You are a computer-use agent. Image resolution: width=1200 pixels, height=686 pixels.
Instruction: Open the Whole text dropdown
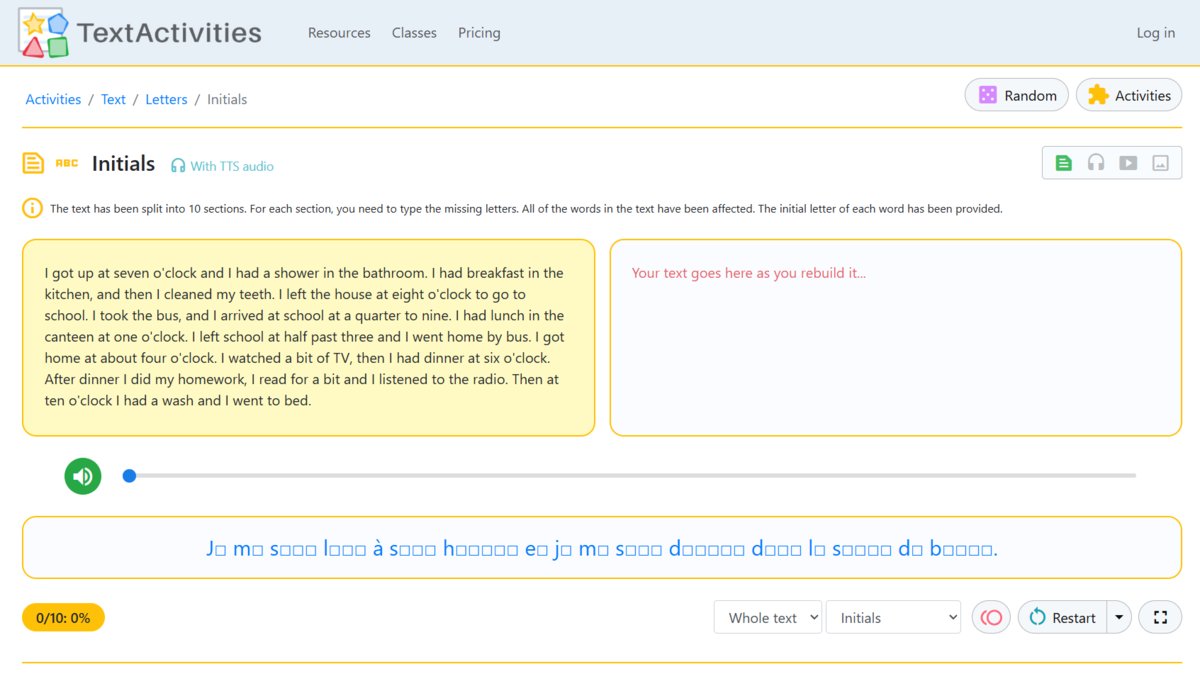point(768,618)
